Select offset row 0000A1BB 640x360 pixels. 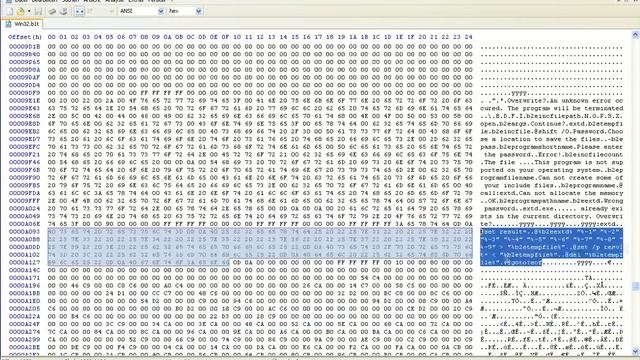coord(25,293)
